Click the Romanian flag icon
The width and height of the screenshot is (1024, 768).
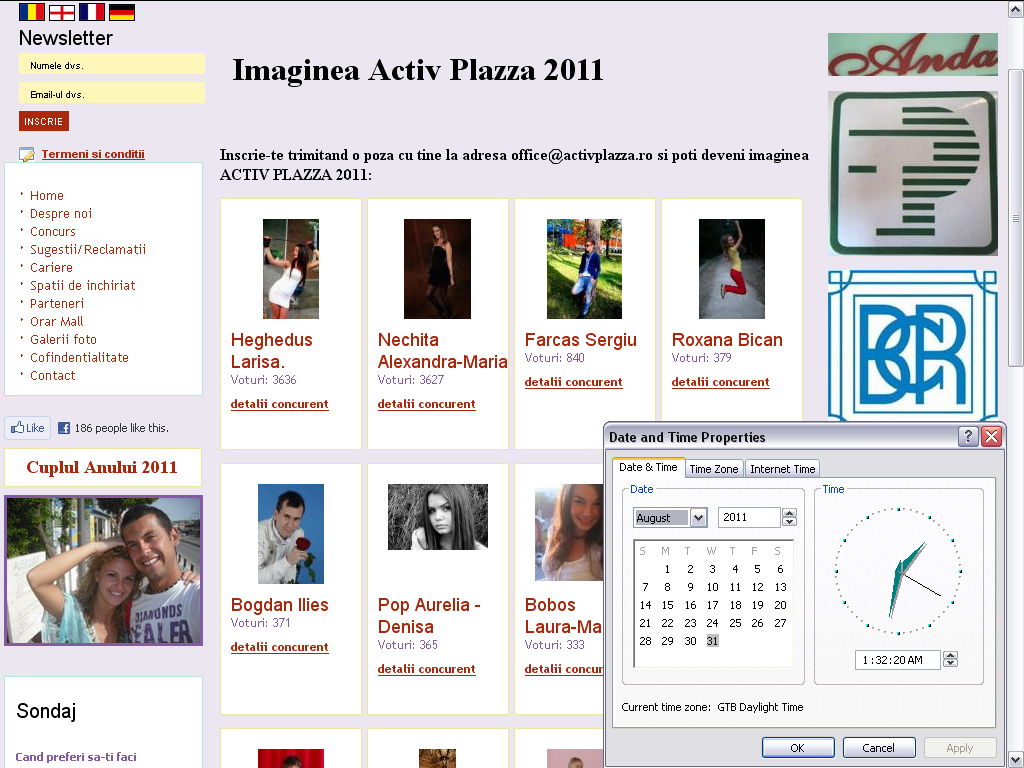tap(31, 14)
